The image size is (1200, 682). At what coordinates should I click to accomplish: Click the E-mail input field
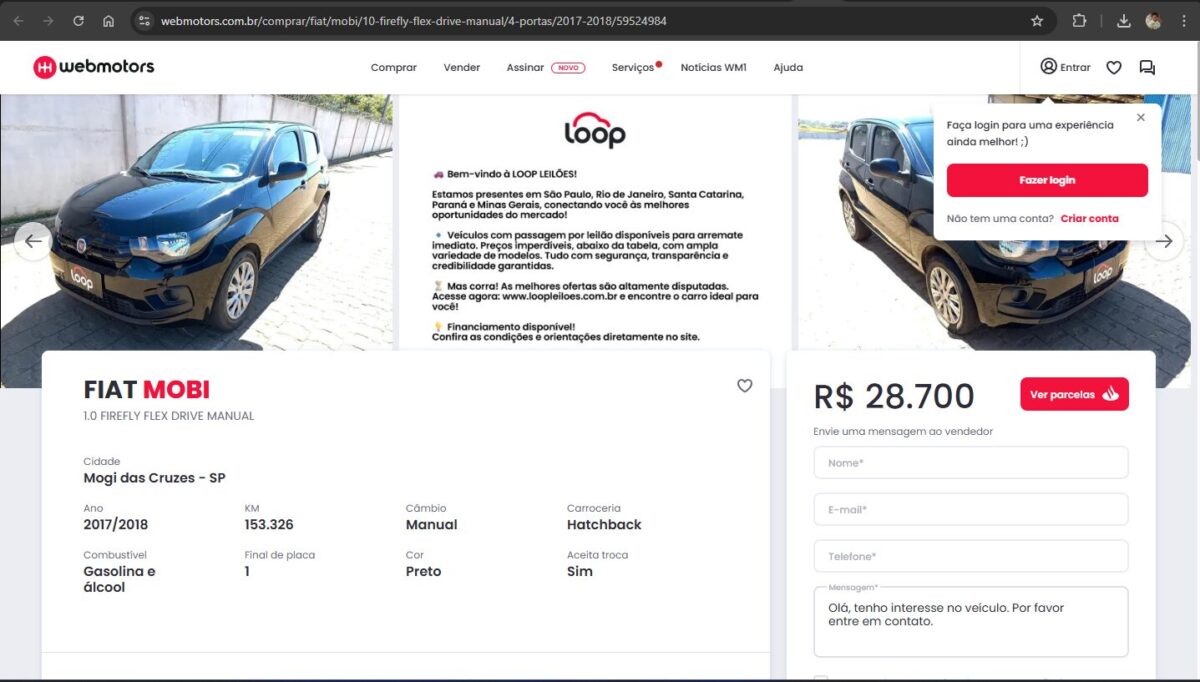coord(971,509)
